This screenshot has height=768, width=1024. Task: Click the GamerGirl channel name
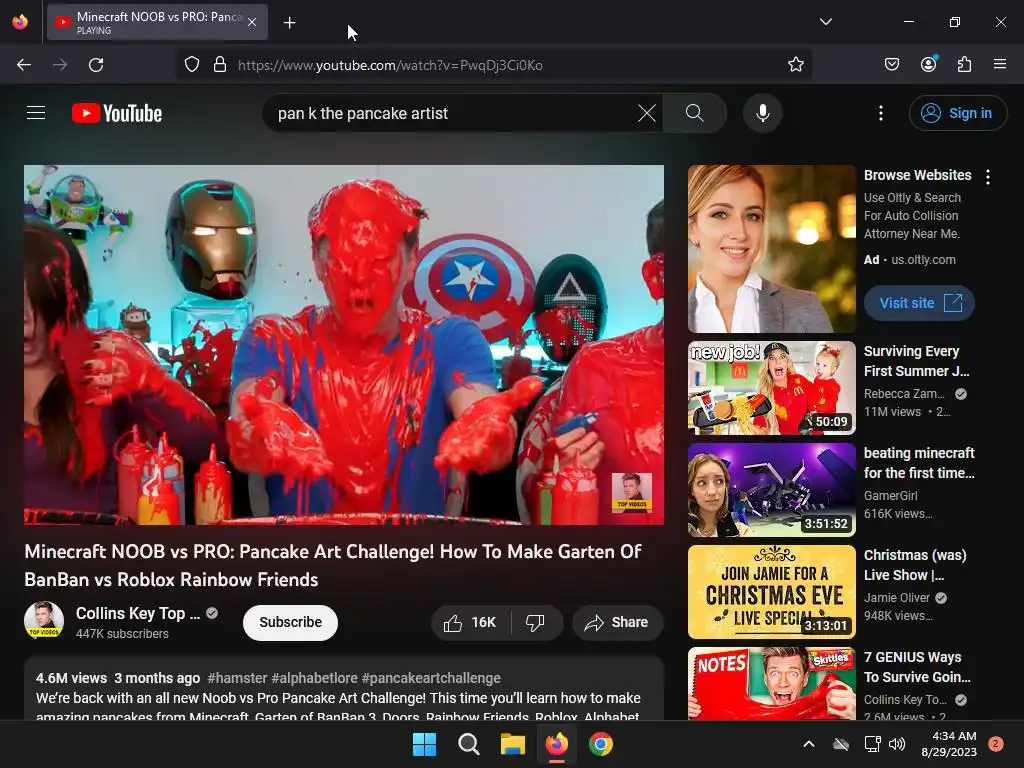(890, 496)
